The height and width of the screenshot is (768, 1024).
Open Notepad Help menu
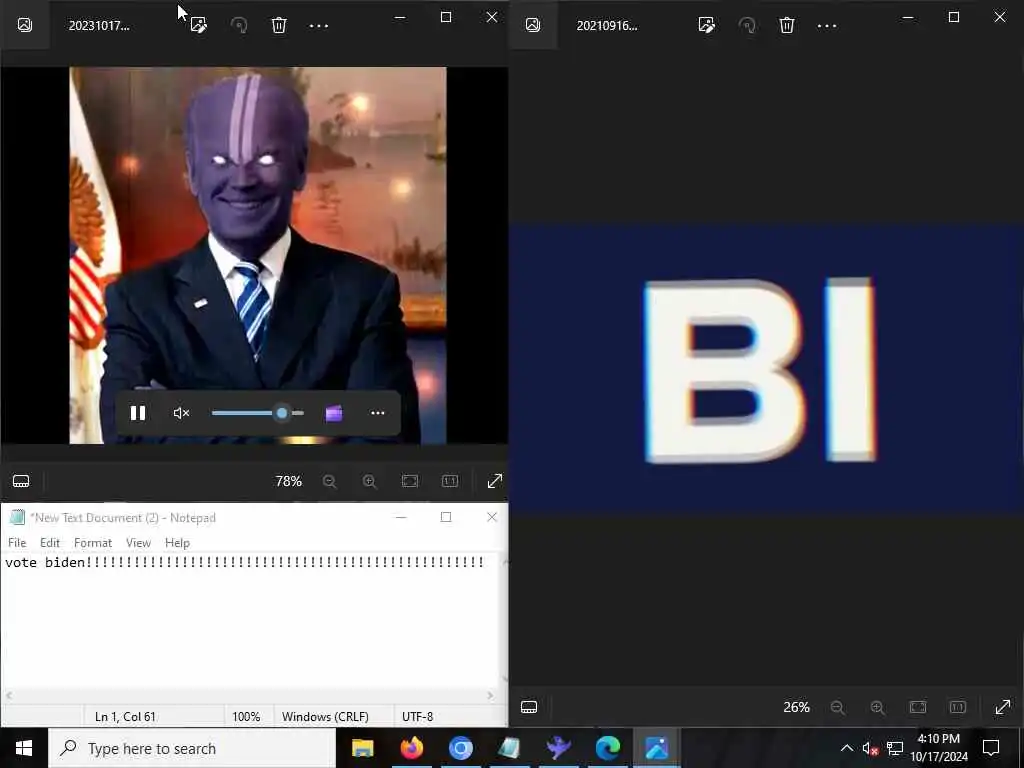click(x=177, y=543)
